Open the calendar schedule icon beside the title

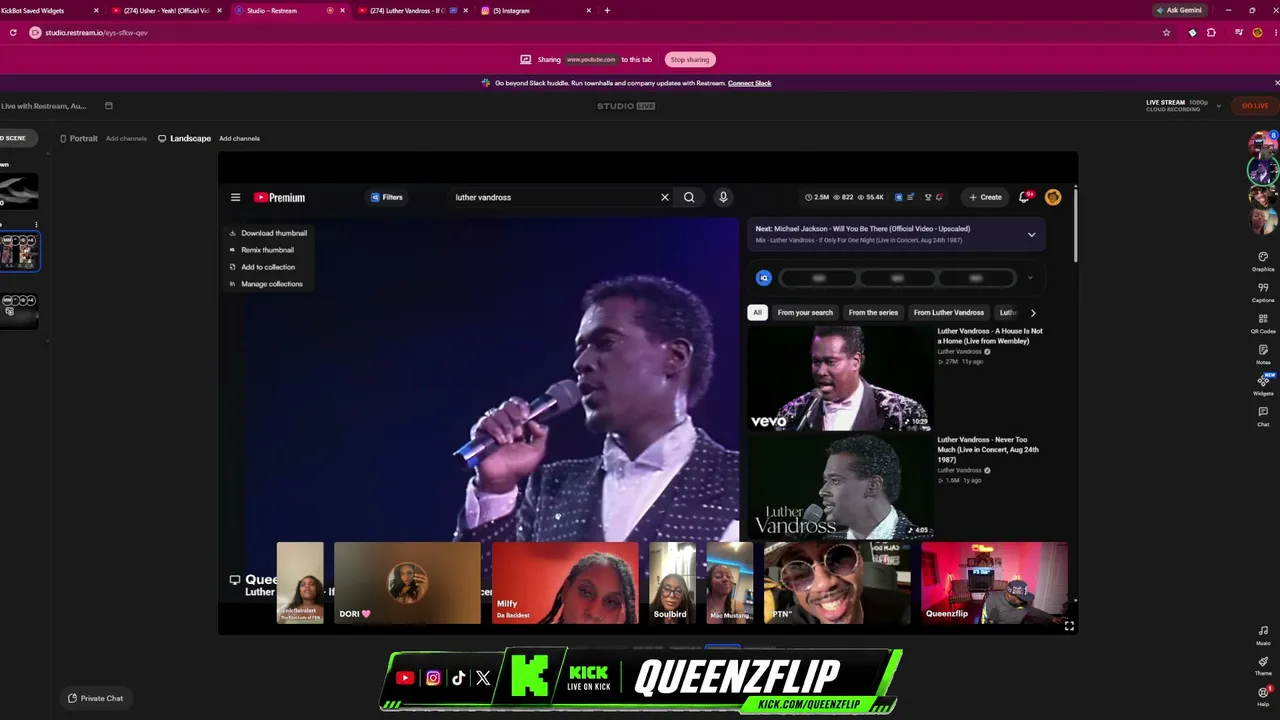coord(109,106)
